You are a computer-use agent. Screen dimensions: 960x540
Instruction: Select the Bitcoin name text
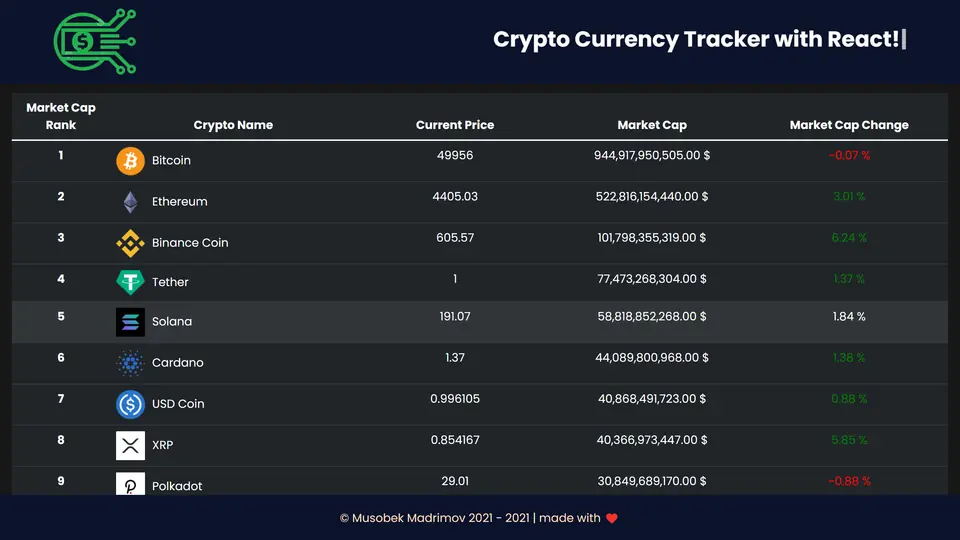pos(171,160)
